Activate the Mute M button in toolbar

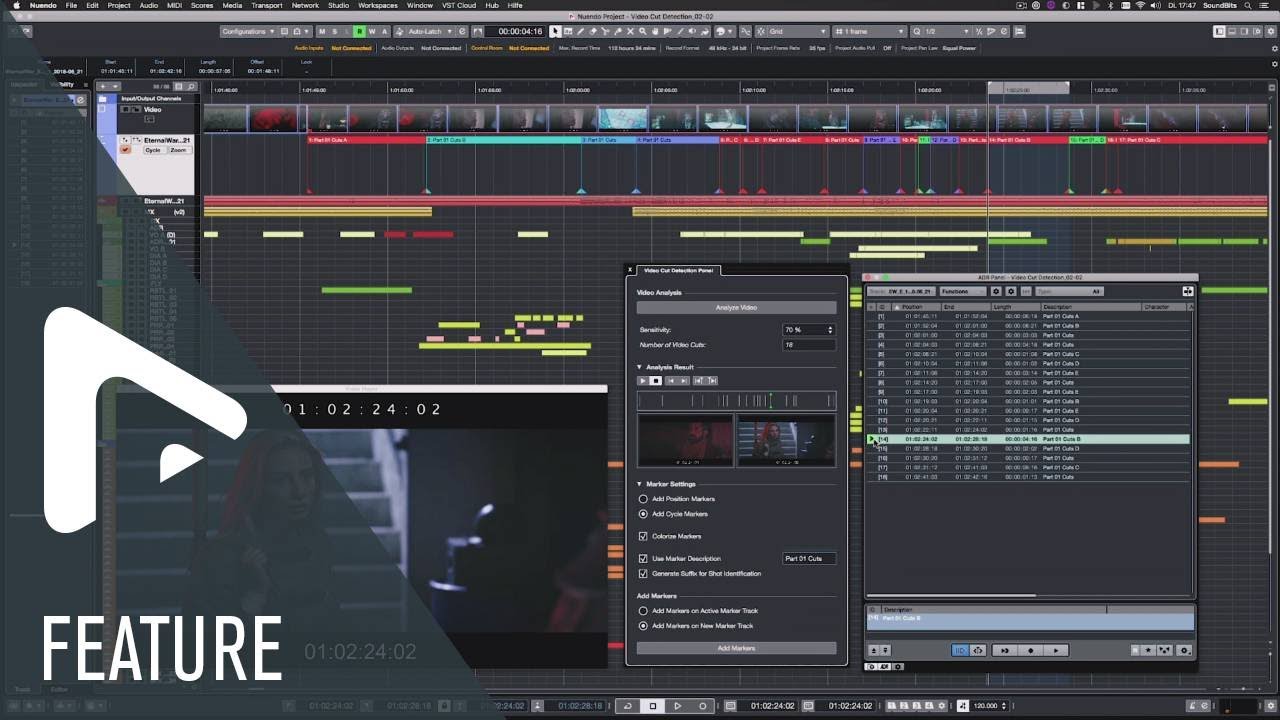tap(322, 31)
